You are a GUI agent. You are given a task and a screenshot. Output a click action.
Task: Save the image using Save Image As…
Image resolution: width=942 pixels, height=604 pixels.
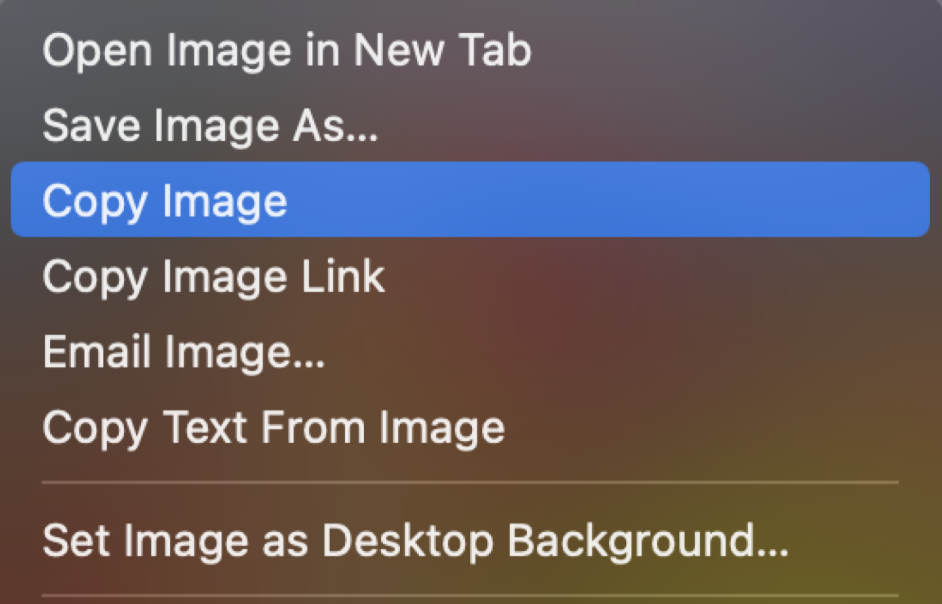pyautogui.click(x=210, y=126)
